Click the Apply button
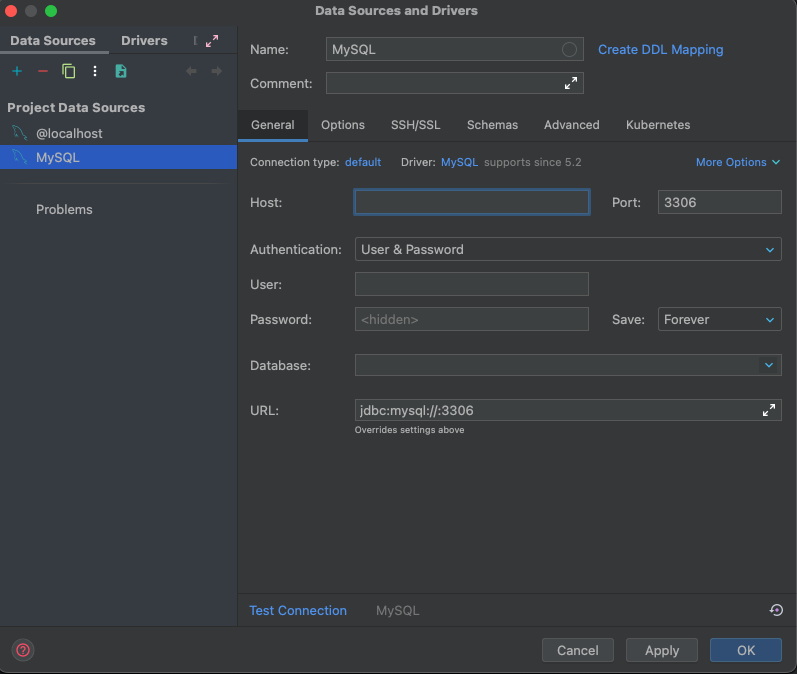797x674 pixels. point(662,650)
